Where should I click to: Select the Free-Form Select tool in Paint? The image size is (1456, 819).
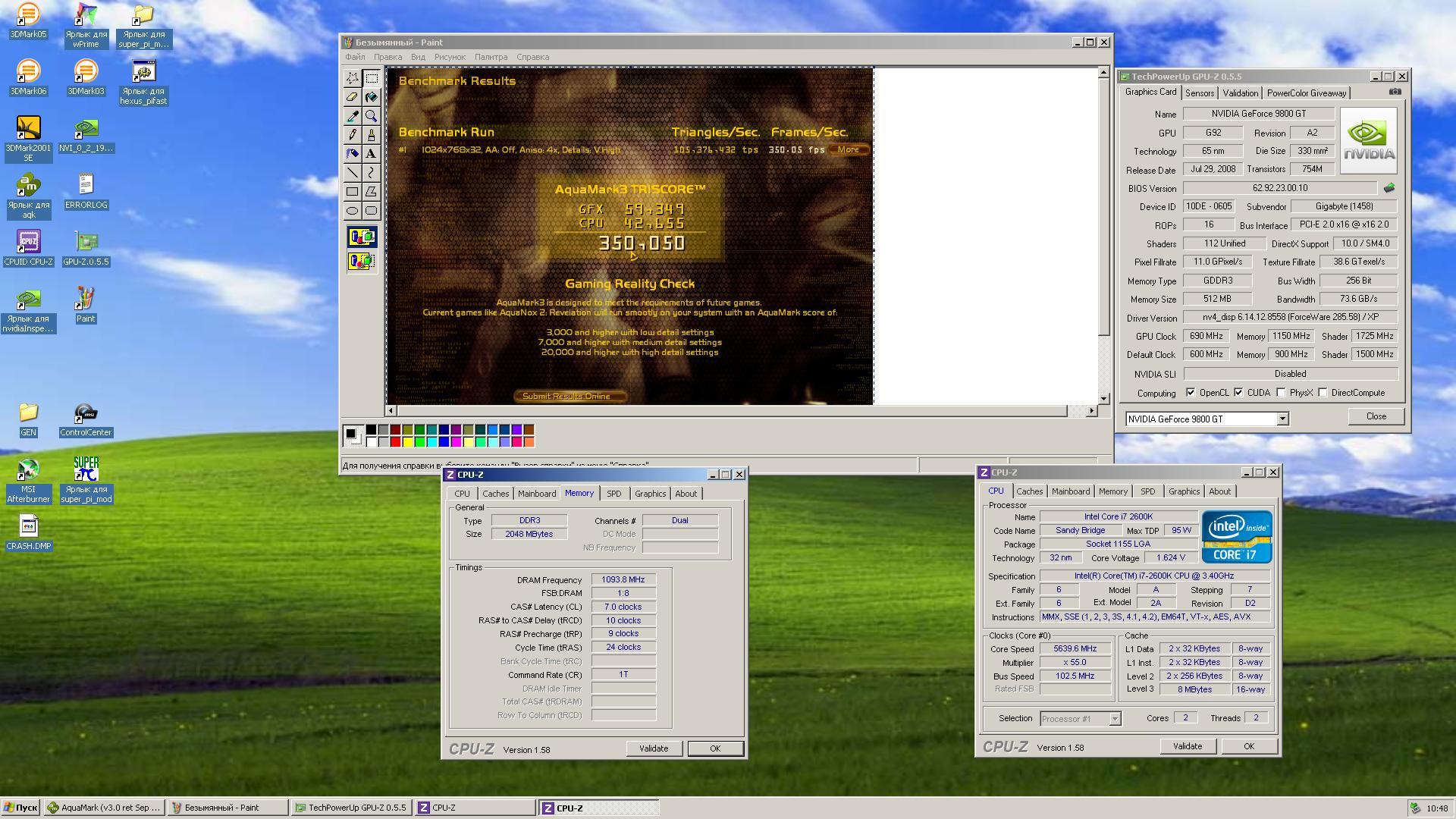click(x=353, y=77)
